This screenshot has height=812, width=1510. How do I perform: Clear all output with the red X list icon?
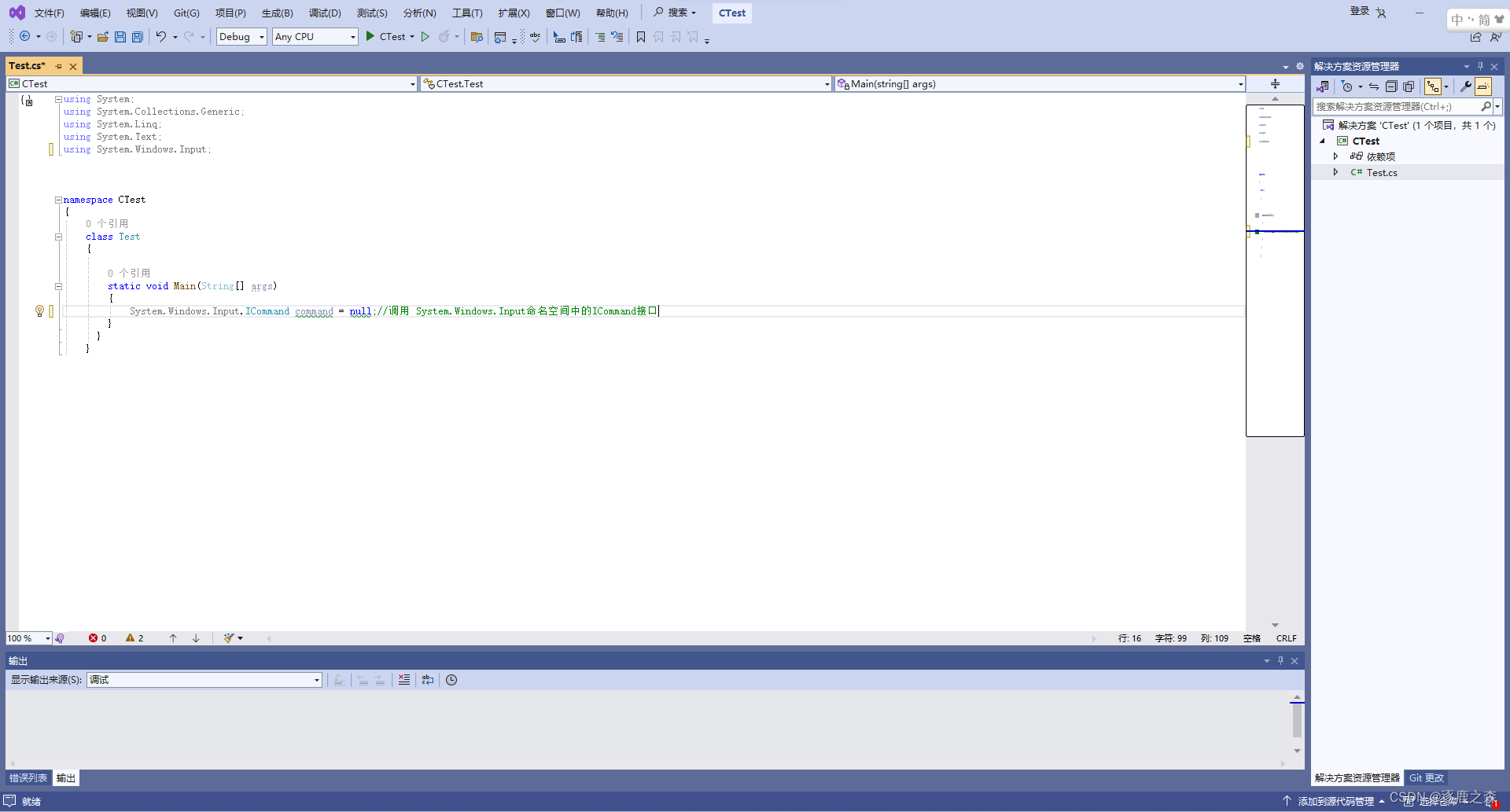[404, 680]
